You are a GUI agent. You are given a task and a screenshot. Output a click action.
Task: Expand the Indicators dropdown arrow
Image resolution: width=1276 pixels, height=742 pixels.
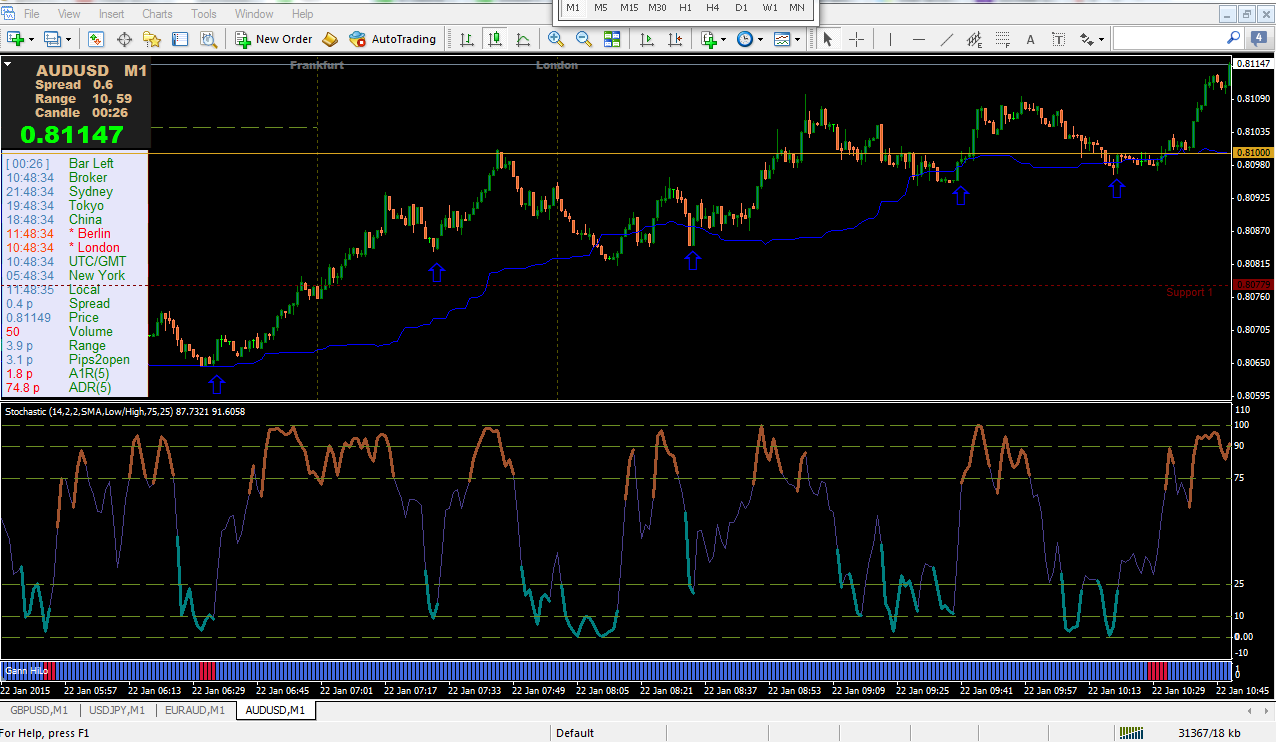click(x=724, y=39)
